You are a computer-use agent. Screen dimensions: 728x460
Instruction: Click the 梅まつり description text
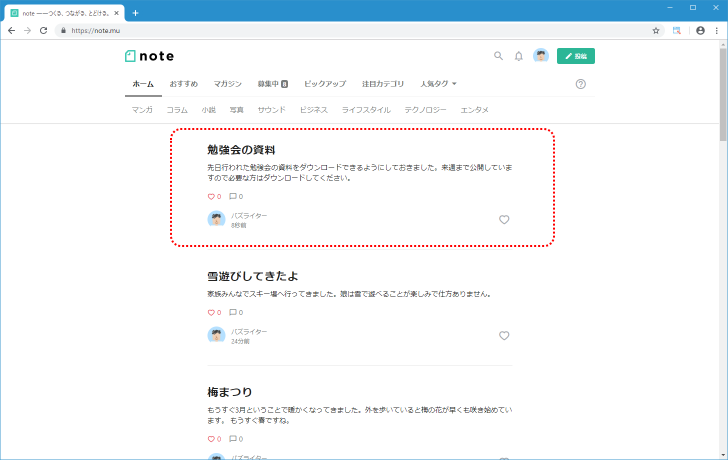click(x=360, y=415)
